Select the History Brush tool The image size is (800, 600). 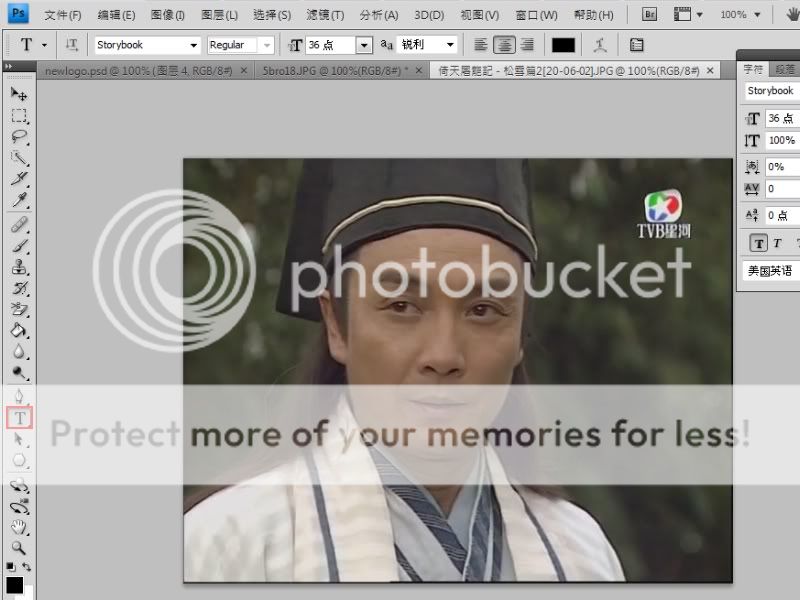point(19,288)
